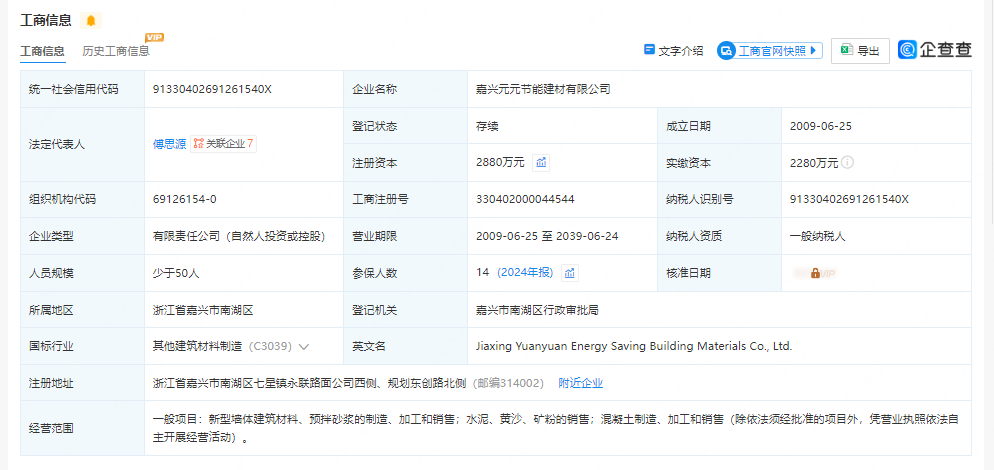
Task: Switch to the 历史工商信息 tab
Action: coord(116,50)
